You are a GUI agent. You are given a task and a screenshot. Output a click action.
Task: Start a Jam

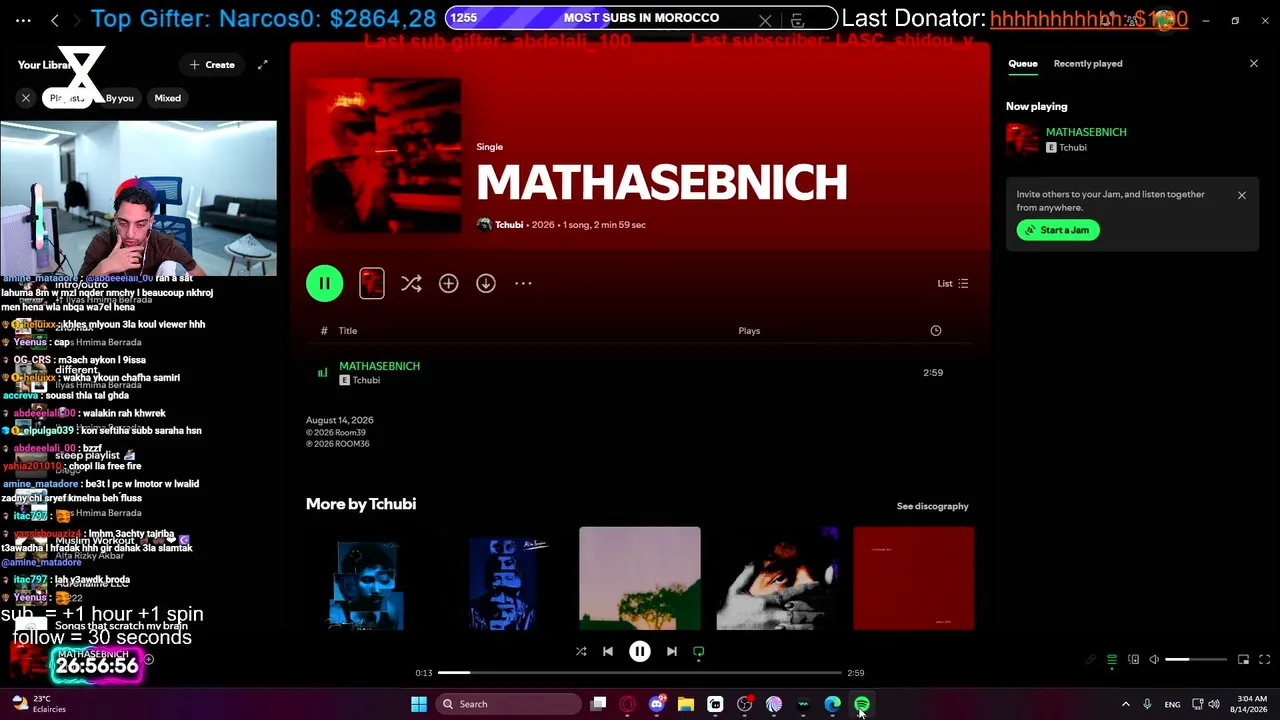(1058, 230)
